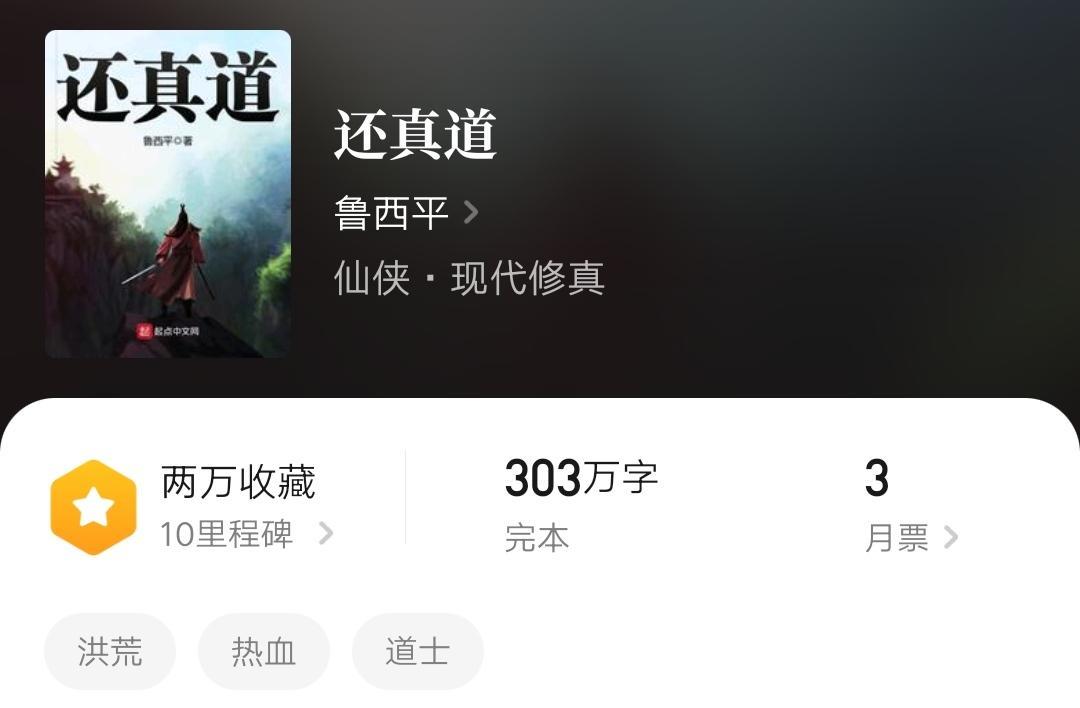Click the chevron next to author 鲁西平

pyautogui.click(x=471, y=212)
